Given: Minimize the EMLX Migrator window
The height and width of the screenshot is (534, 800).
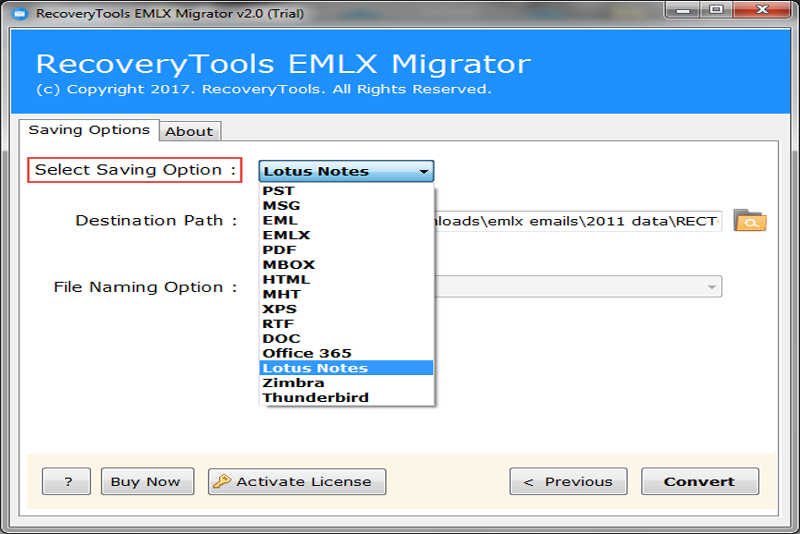Looking at the screenshot, I should [683, 10].
